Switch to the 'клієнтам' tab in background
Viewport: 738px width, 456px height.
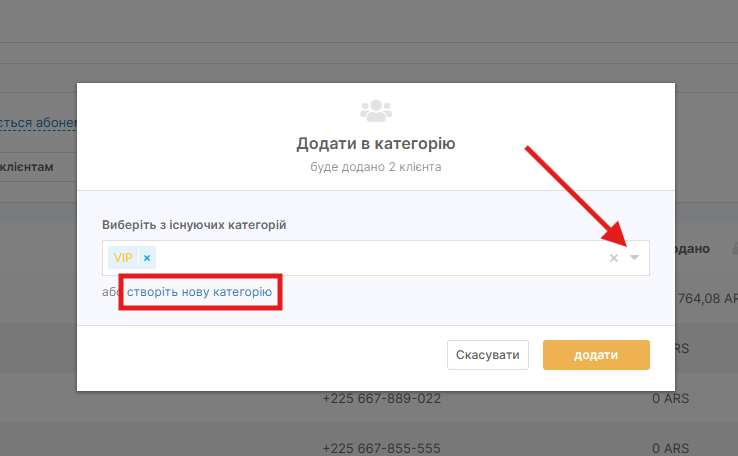coord(27,166)
